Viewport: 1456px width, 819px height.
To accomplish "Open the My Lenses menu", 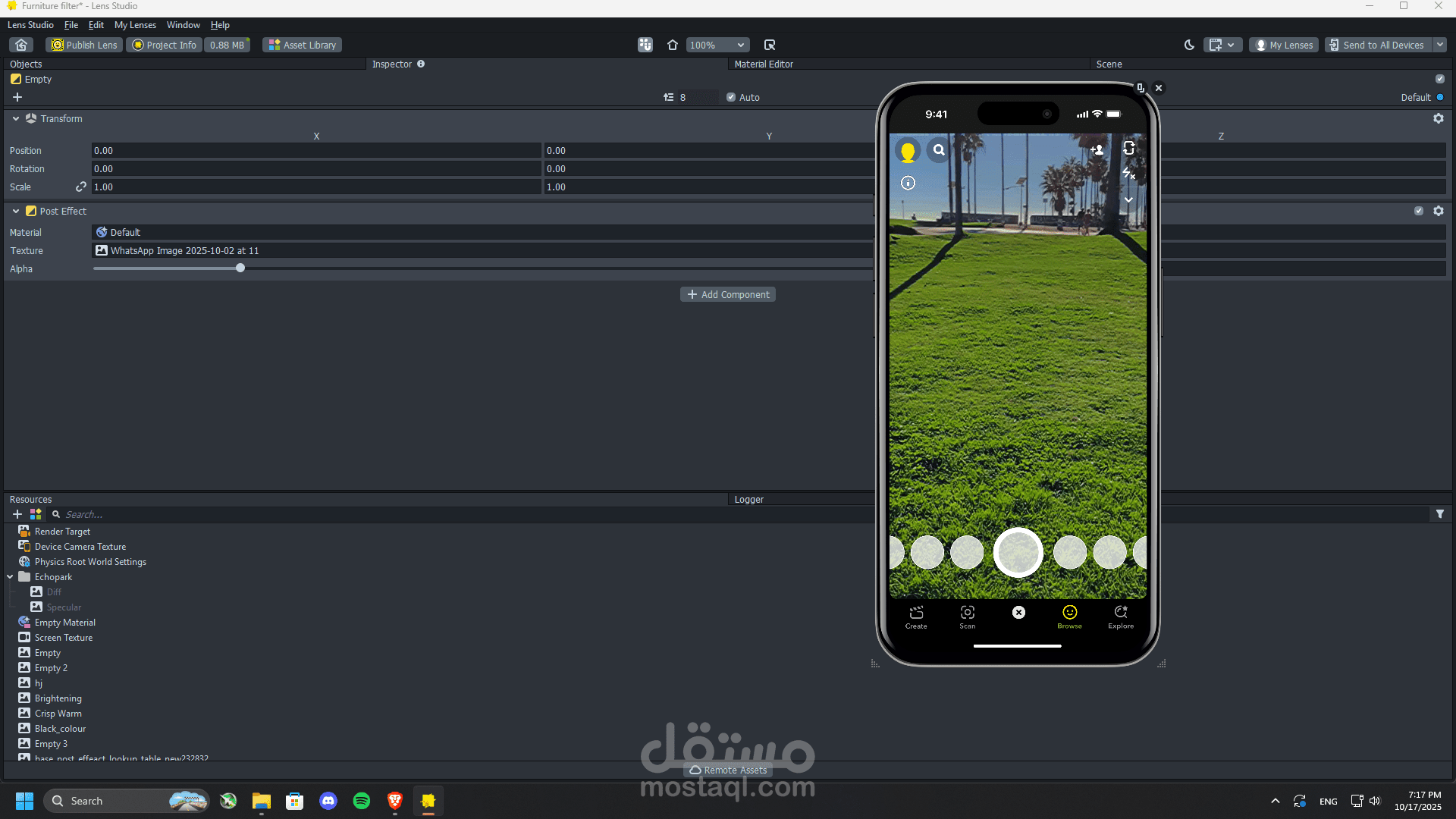I will point(135,25).
